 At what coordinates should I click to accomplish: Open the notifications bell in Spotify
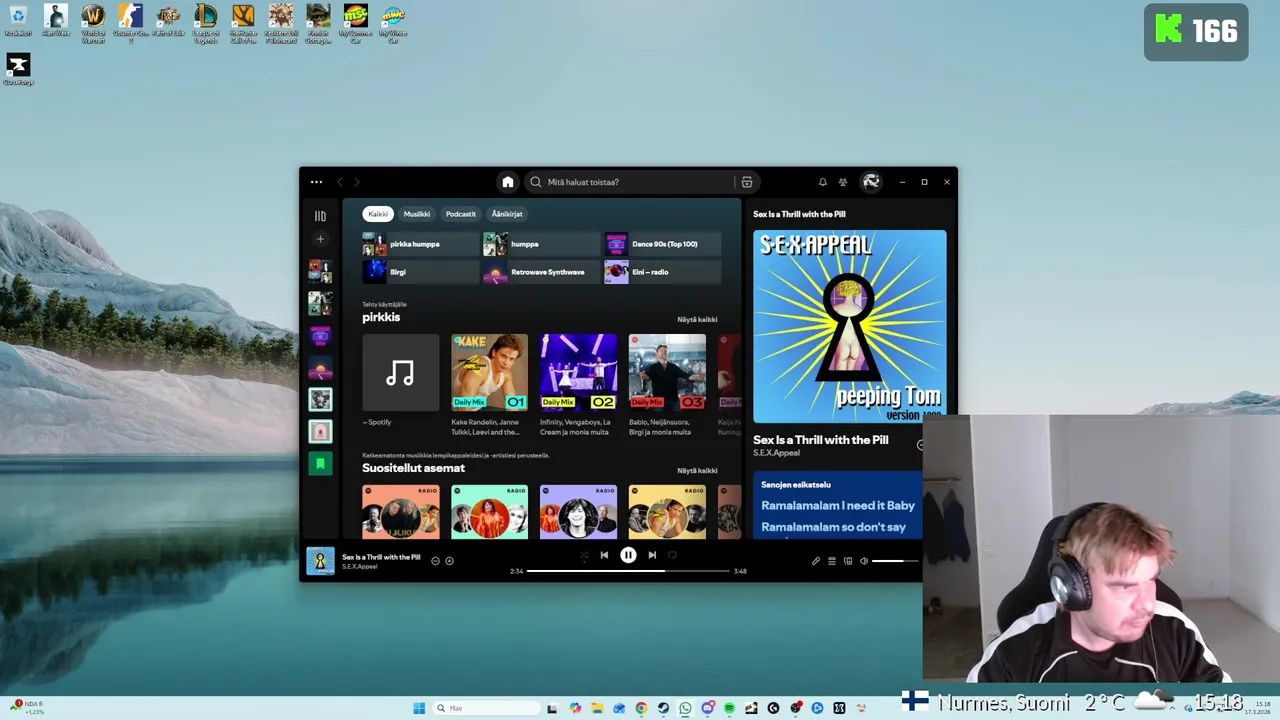point(822,182)
